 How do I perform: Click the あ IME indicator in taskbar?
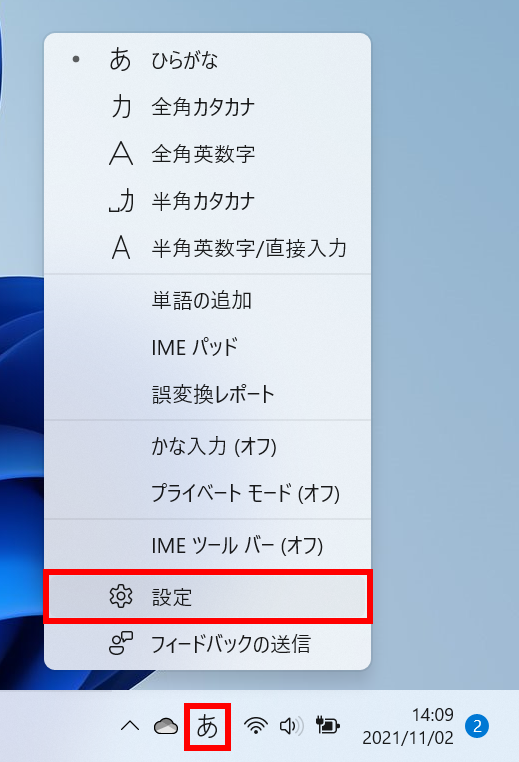(208, 727)
